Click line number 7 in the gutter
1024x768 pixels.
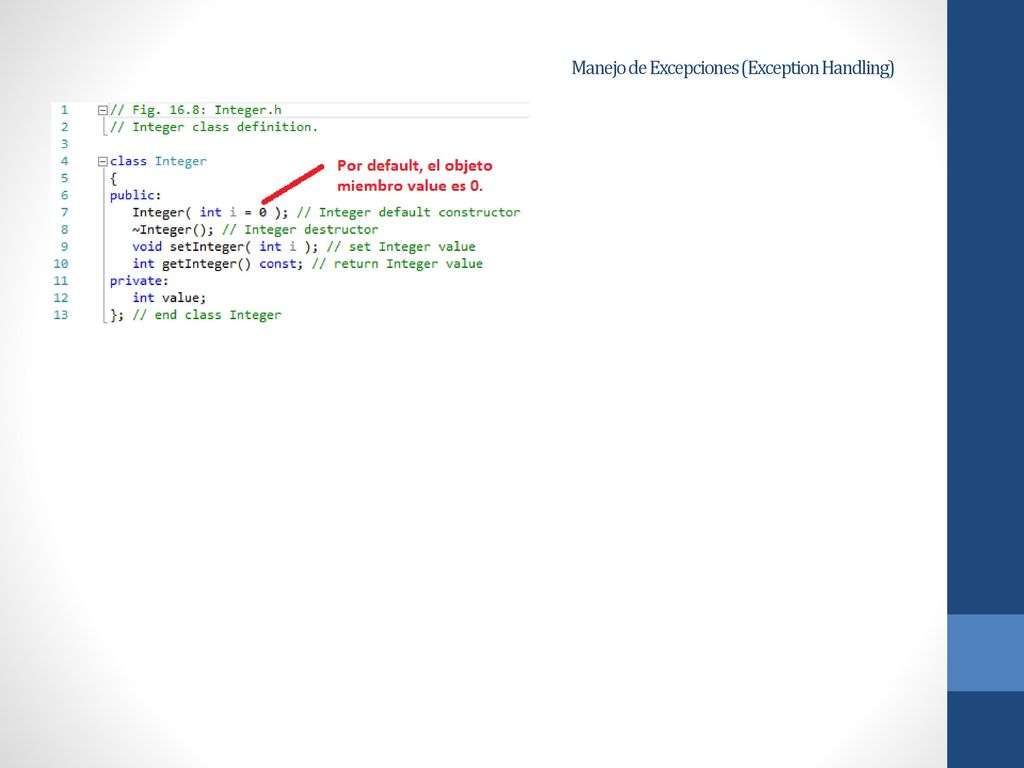click(64, 212)
